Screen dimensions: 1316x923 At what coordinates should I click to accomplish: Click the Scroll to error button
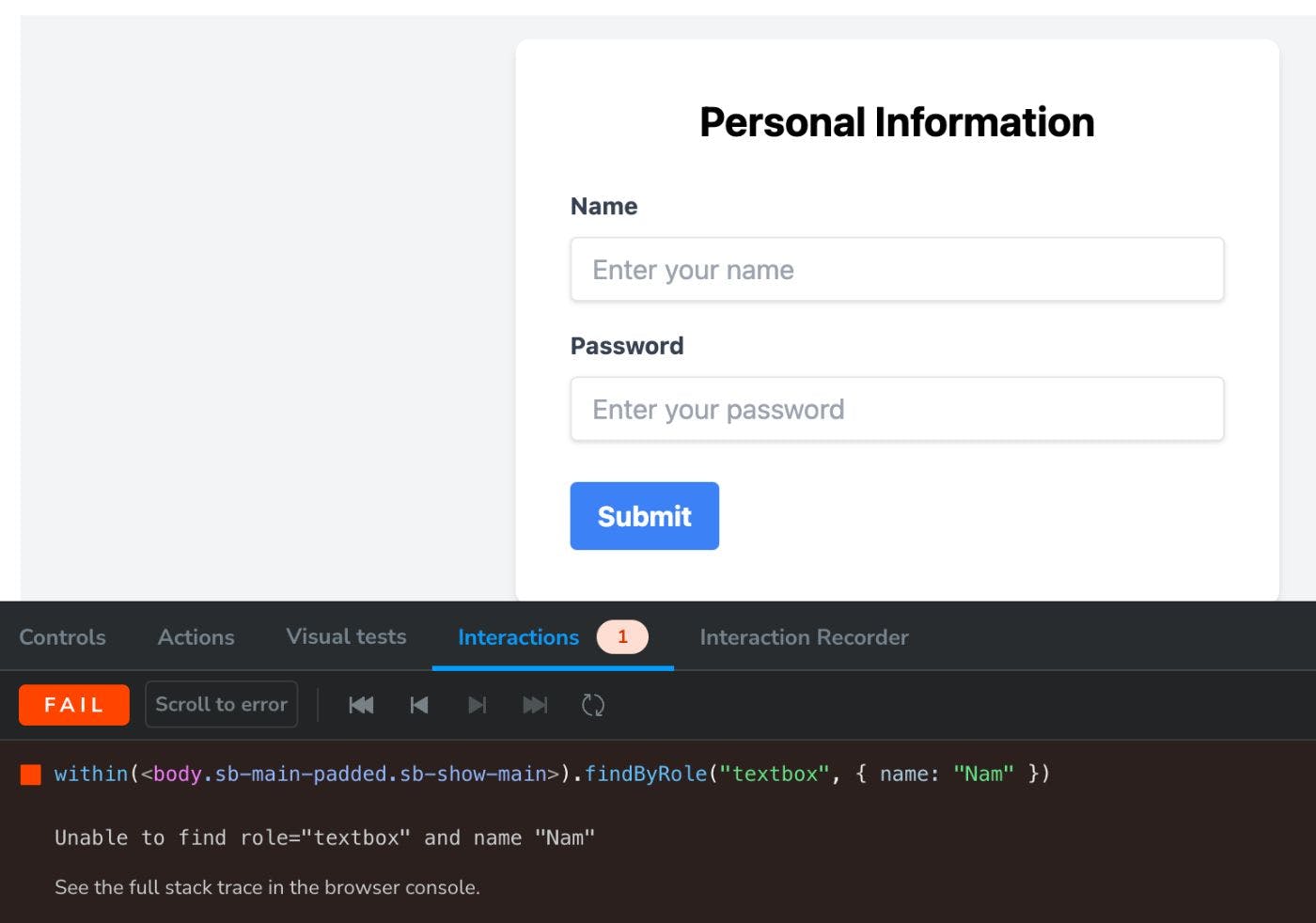(x=221, y=705)
